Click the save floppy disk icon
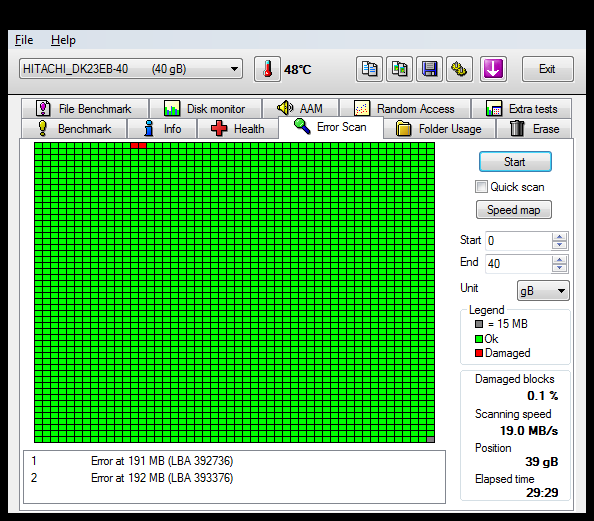 click(429, 69)
